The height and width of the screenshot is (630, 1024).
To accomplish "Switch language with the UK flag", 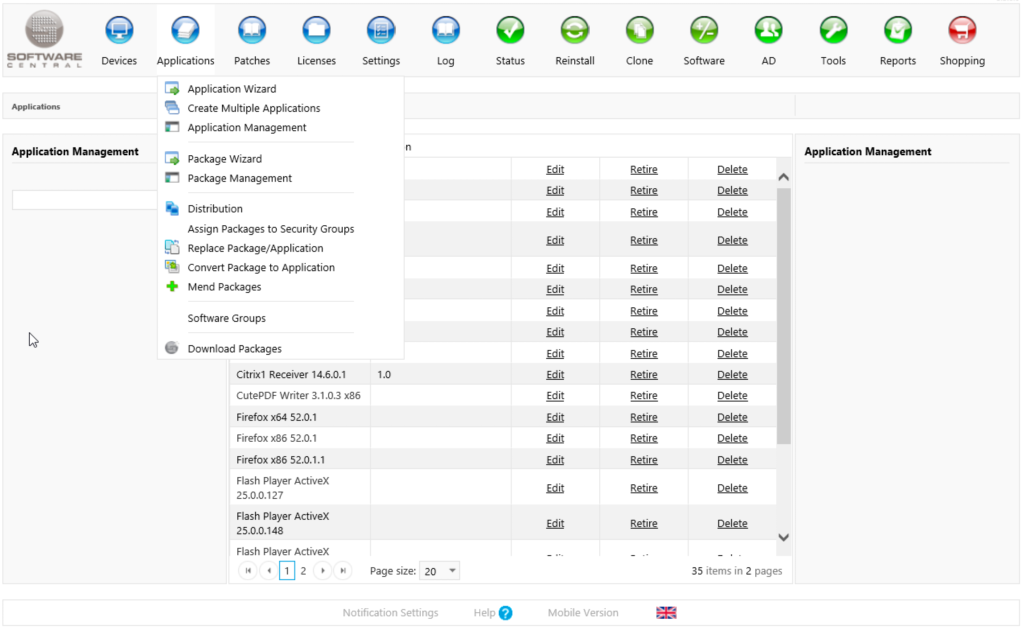I will click(x=666, y=612).
